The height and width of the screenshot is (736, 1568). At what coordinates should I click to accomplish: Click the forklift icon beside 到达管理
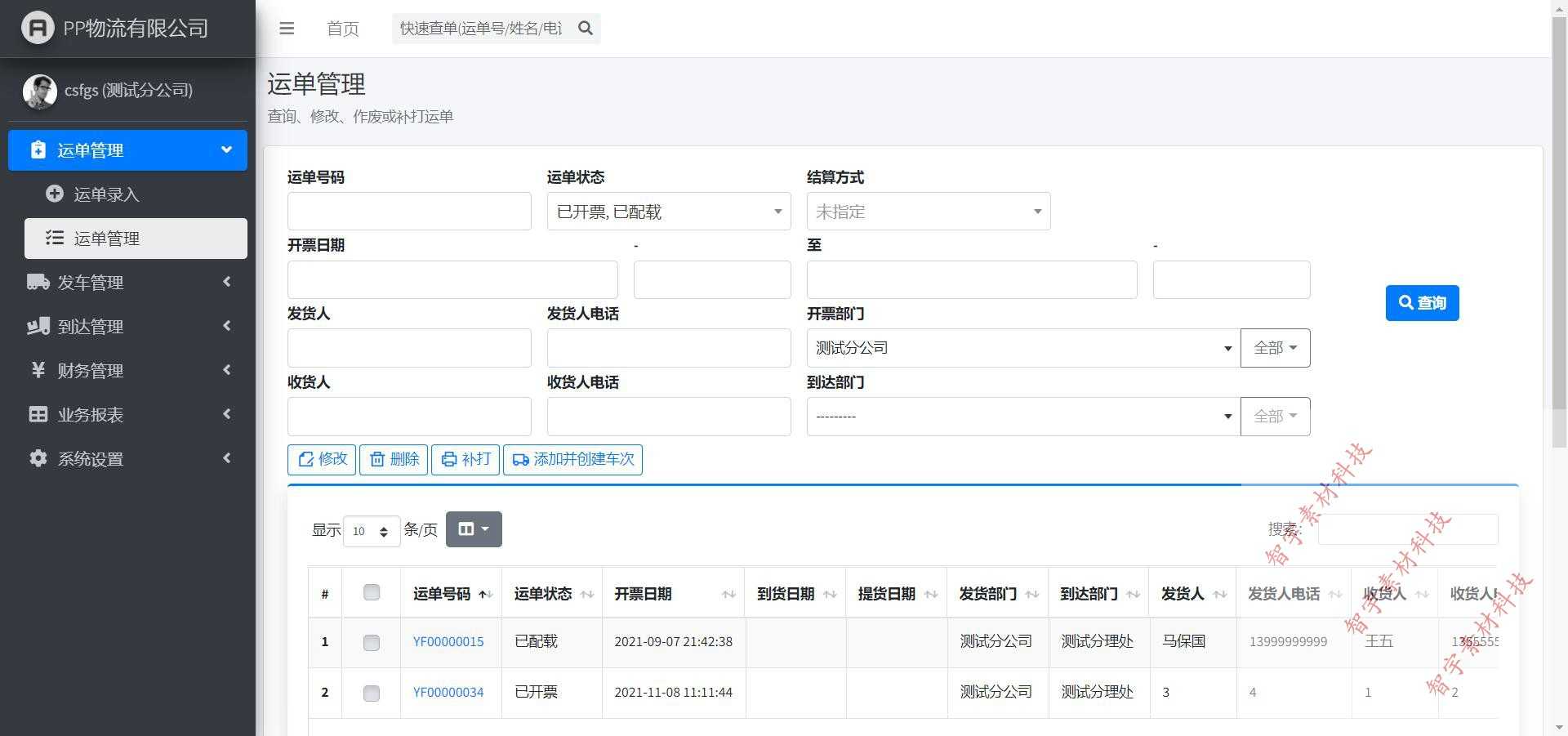[38, 326]
